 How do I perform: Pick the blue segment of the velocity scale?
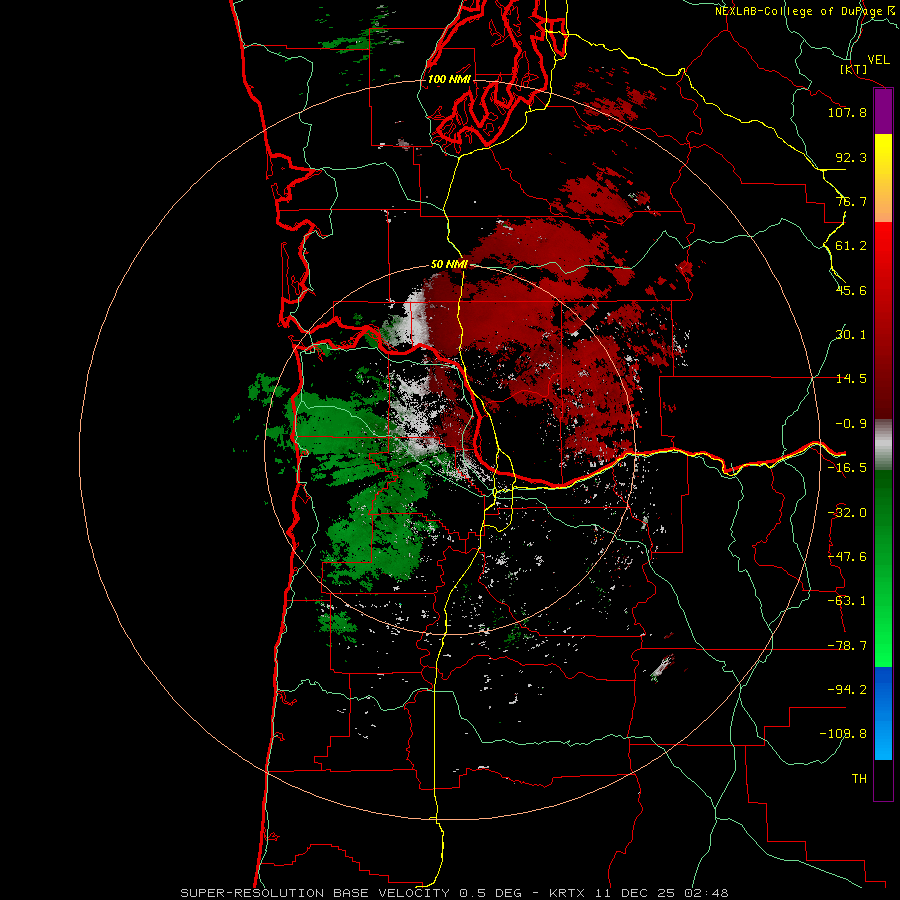point(883,713)
